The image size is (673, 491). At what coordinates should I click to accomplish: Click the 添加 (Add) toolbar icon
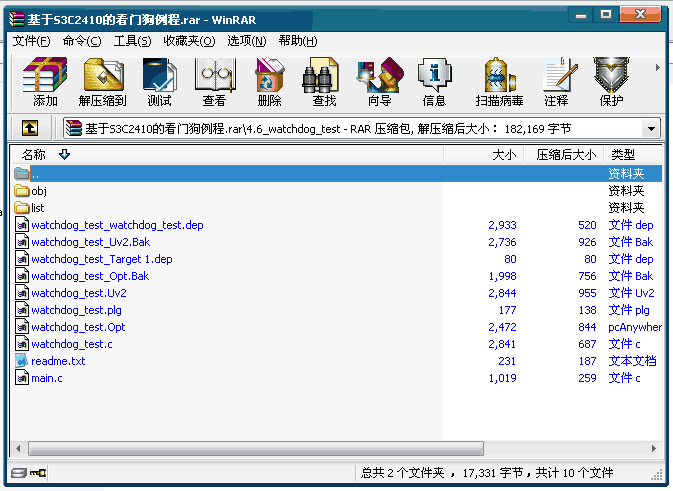click(x=45, y=75)
